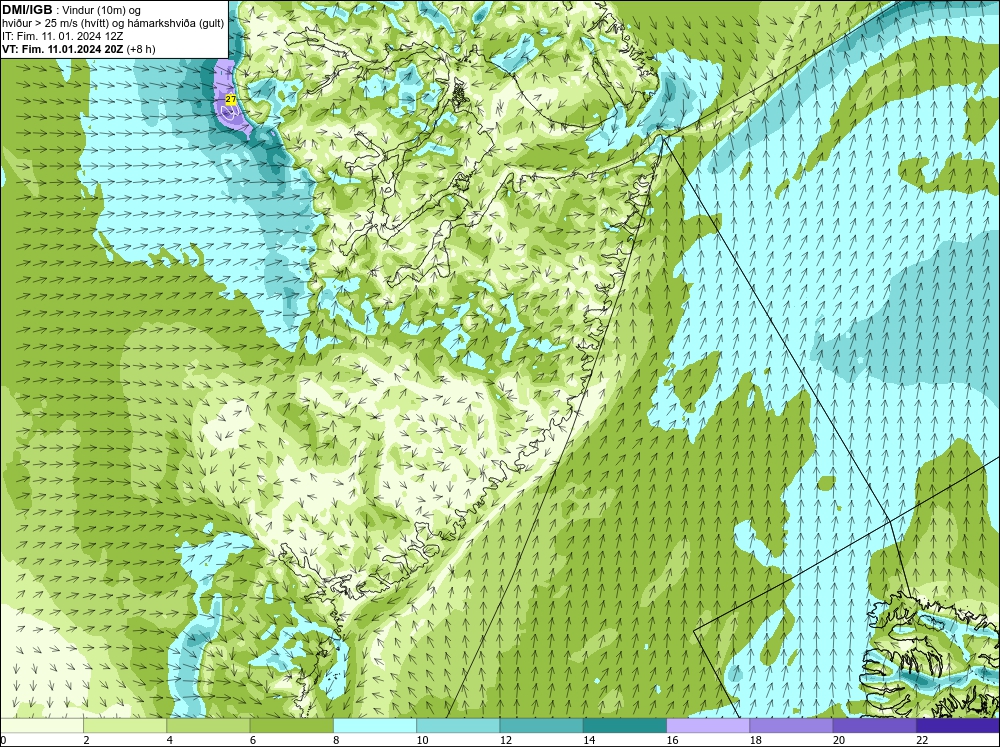Click the 10–12 m/s teal legend swatch
Screen dimensions: 1000x747
tap(458, 725)
